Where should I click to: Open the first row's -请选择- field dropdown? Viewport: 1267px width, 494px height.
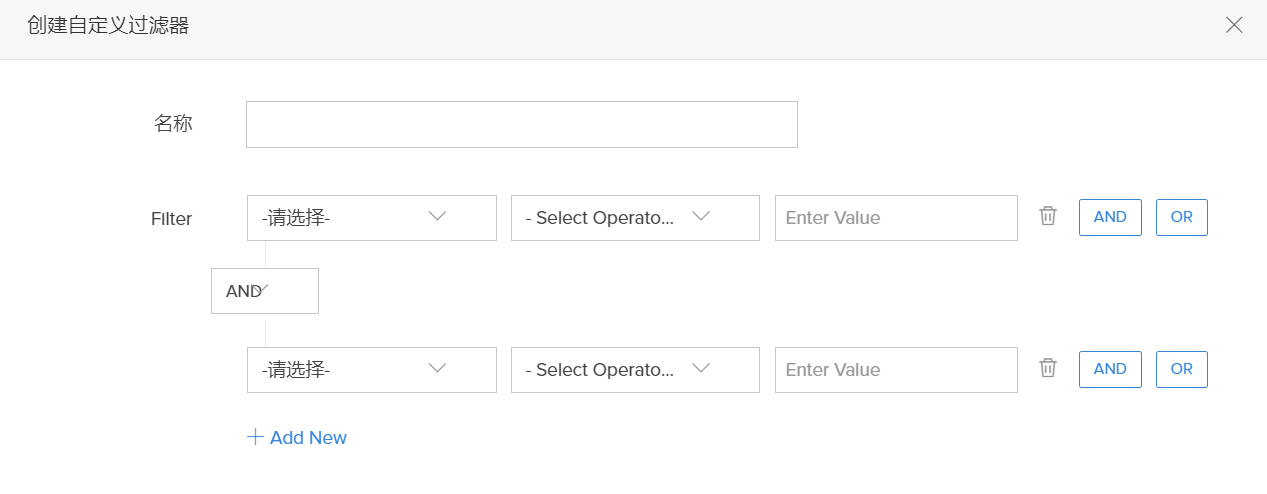point(371,218)
